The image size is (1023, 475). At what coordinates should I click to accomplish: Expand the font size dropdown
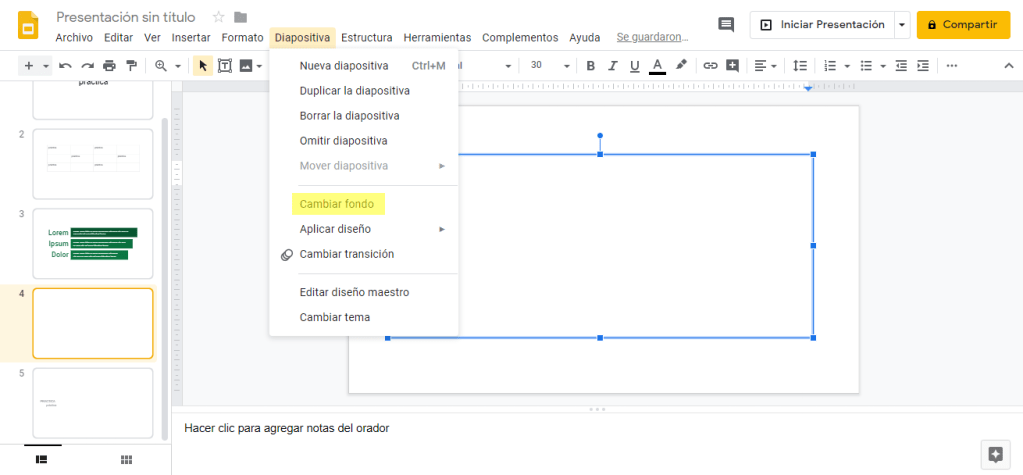click(x=565, y=66)
